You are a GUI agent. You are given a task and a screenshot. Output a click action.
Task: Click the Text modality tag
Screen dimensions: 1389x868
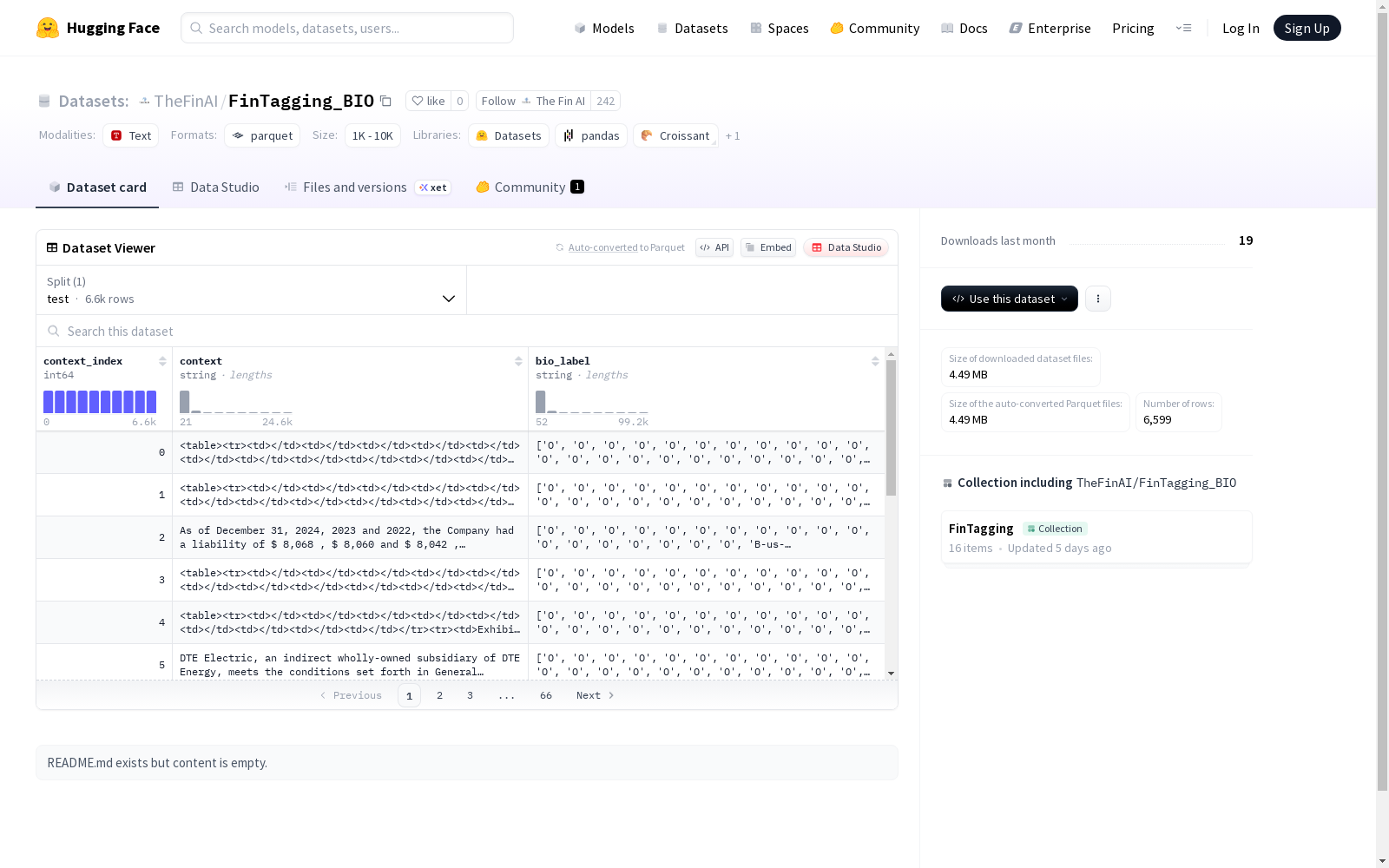pos(131,135)
